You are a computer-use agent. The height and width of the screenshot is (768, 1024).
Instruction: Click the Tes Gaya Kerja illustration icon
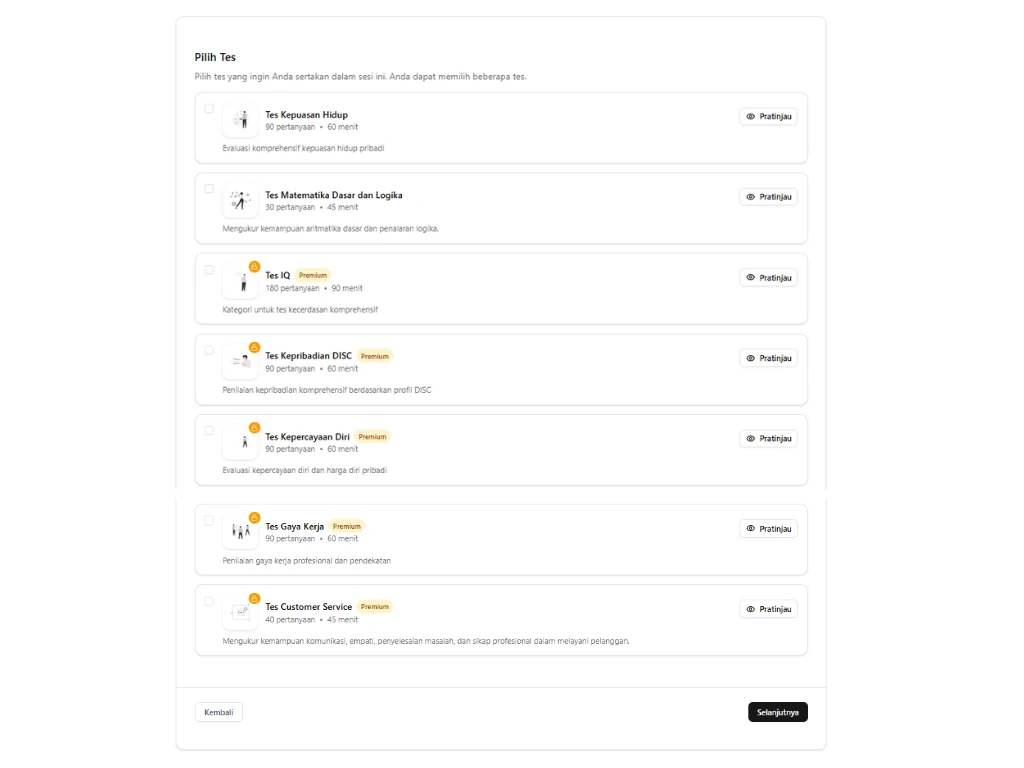(240, 531)
